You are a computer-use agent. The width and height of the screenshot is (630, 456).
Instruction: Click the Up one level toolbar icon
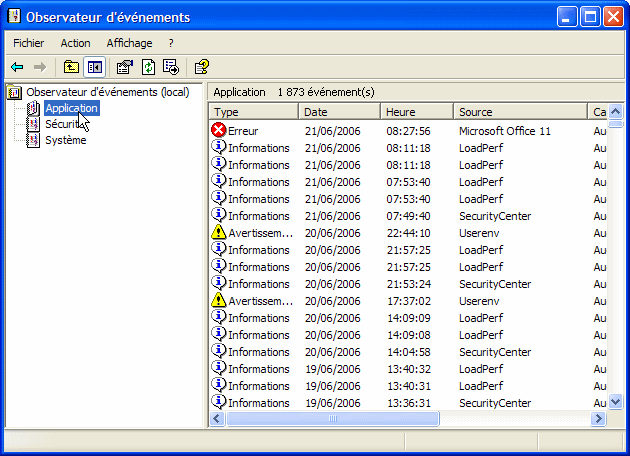tap(71, 67)
